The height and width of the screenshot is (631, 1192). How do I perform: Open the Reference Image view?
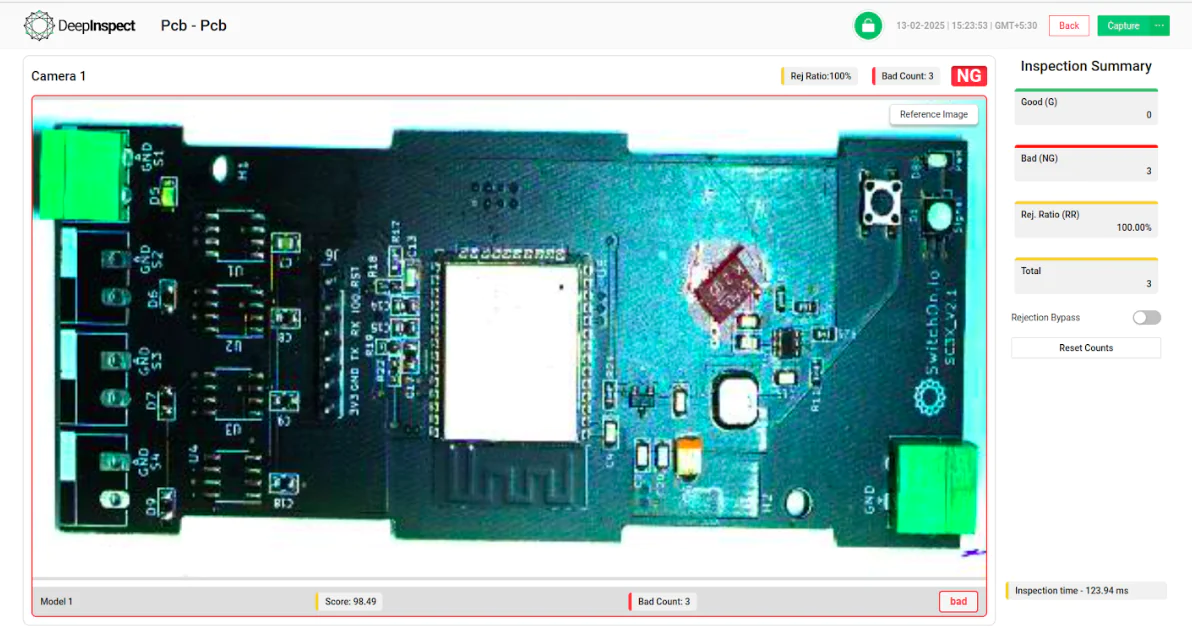coord(933,114)
